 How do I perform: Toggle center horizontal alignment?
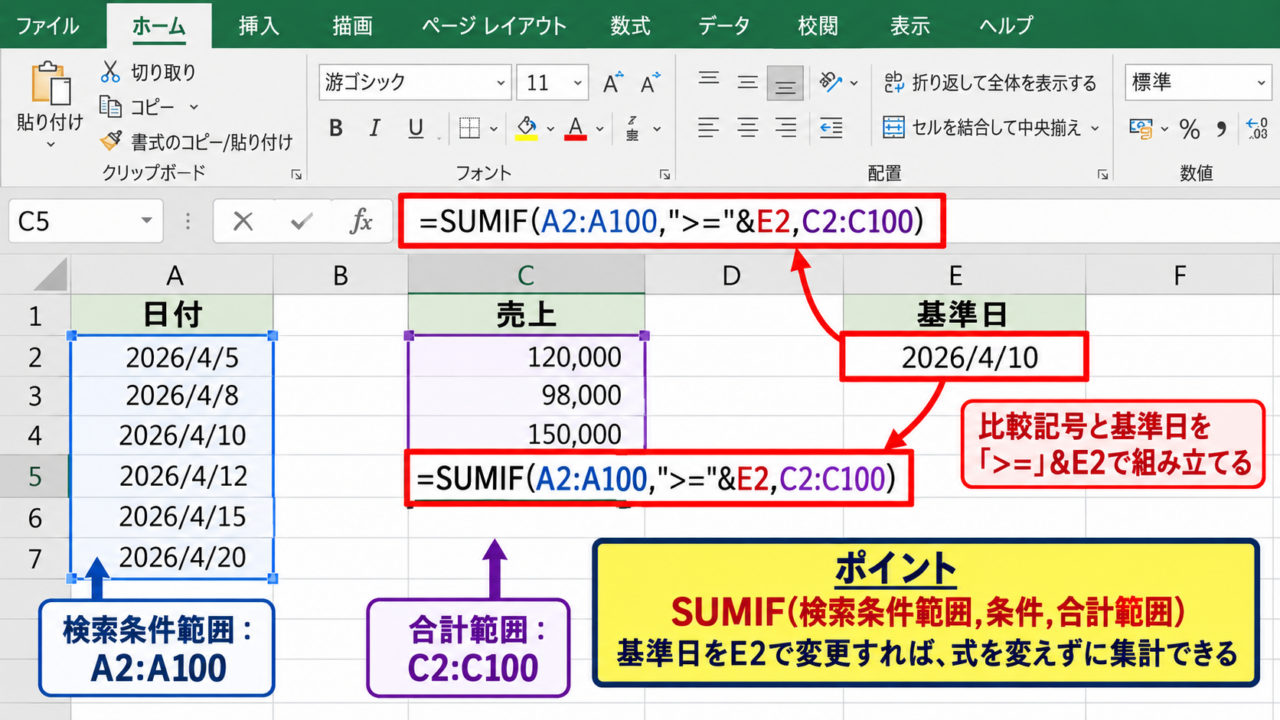(x=748, y=127)
